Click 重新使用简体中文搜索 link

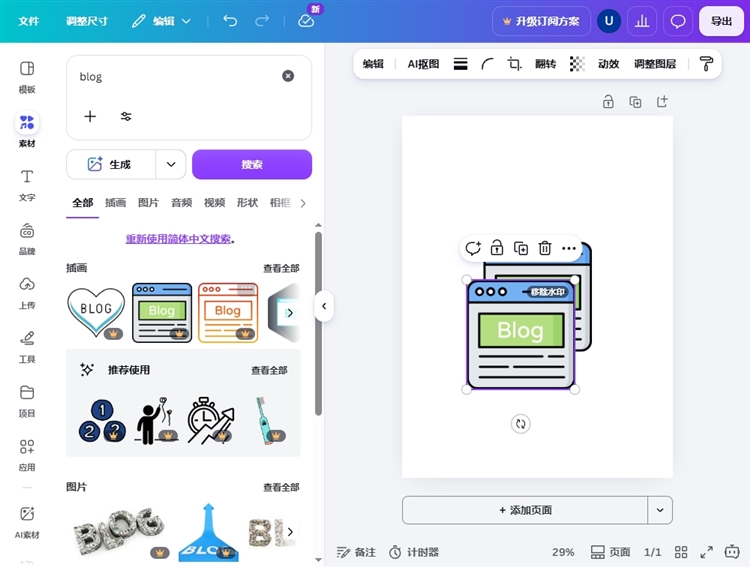point(178,239)
